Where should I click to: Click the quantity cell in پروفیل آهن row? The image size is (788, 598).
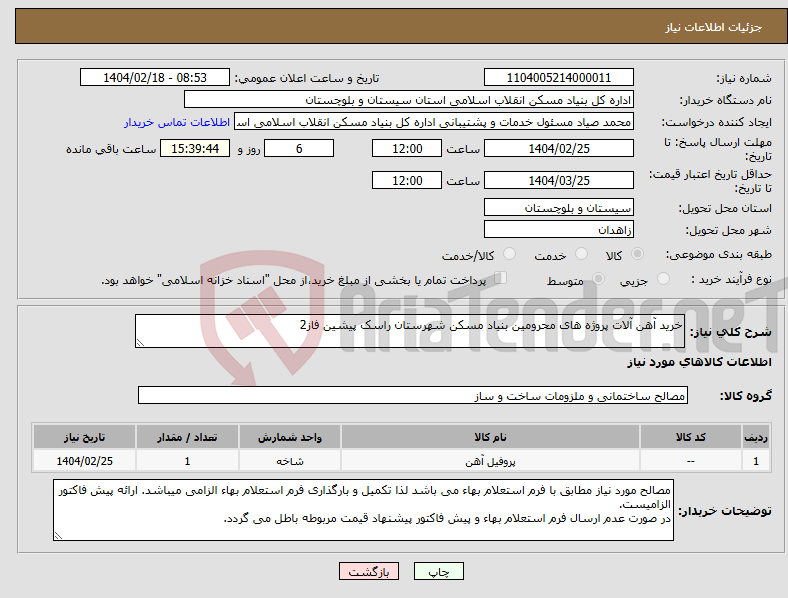(x=187, y=461)
